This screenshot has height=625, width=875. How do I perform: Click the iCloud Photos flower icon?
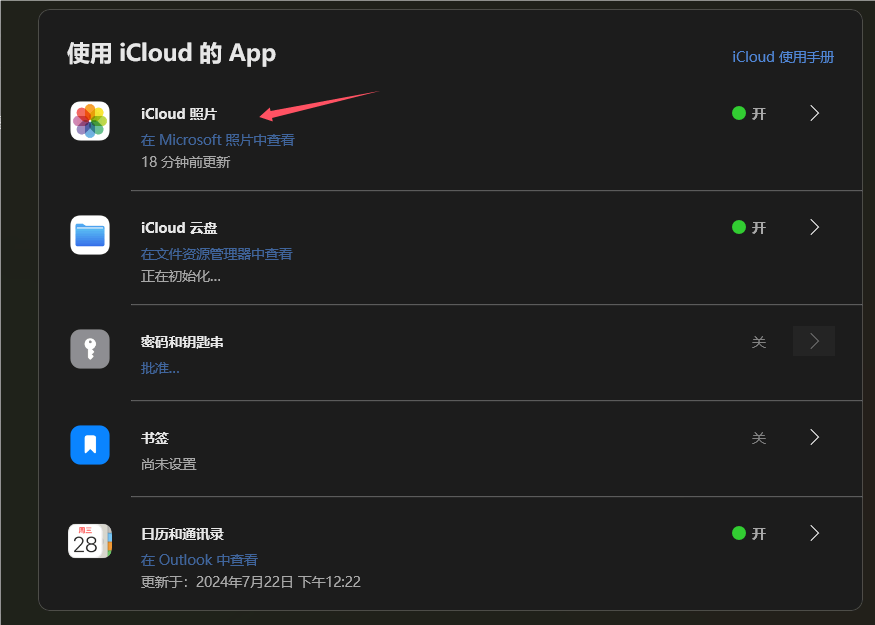90,121
